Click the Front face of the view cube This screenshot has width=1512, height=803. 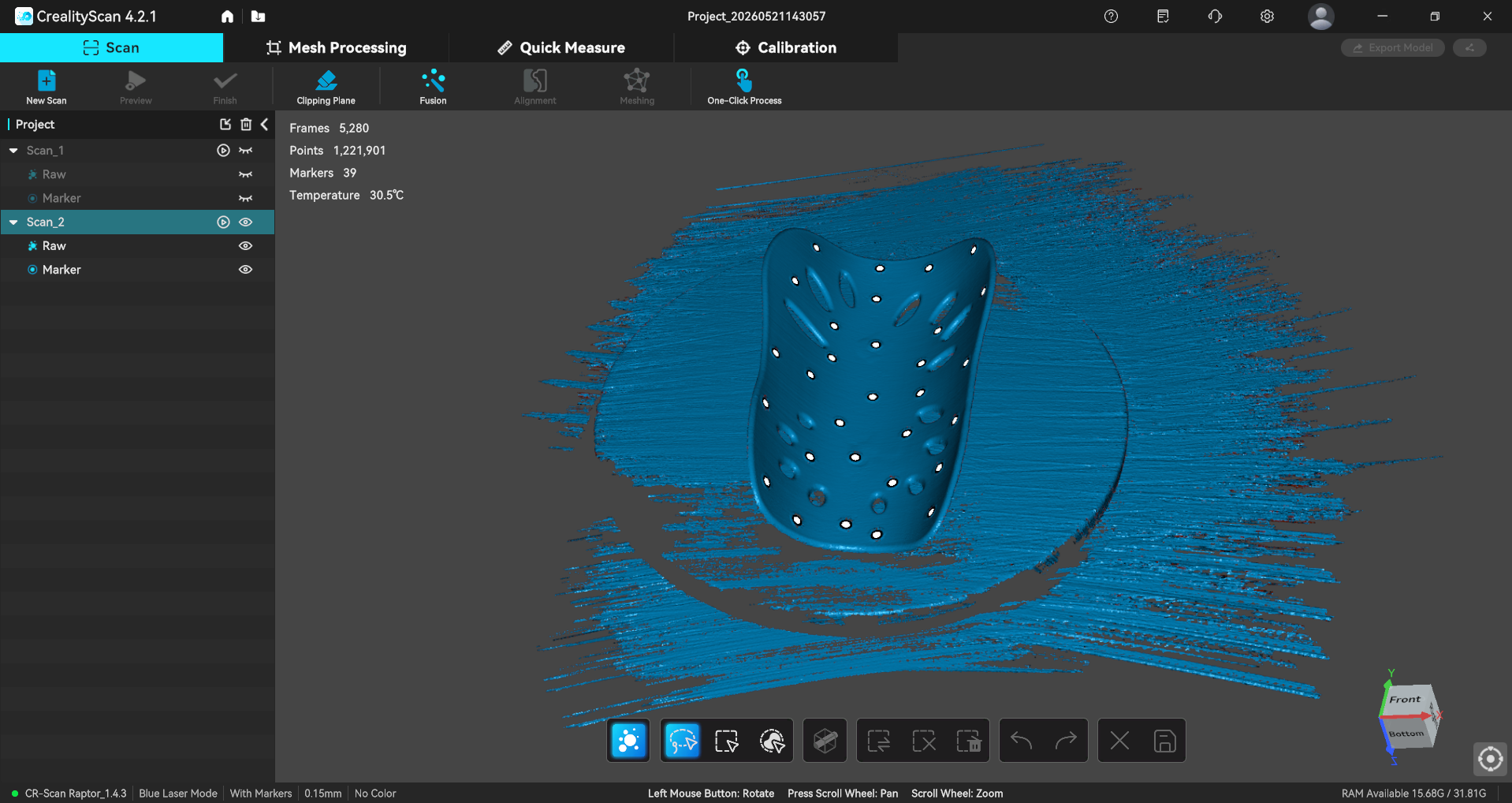1406,699
